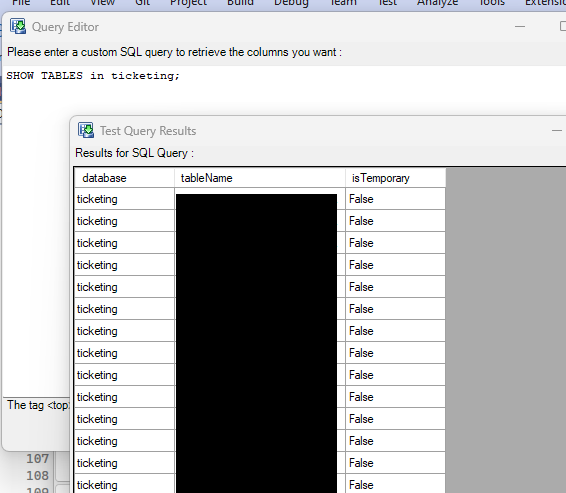Click the Test Query Results window icon
The width and height of the screenshot is (566, 493).
86,130
